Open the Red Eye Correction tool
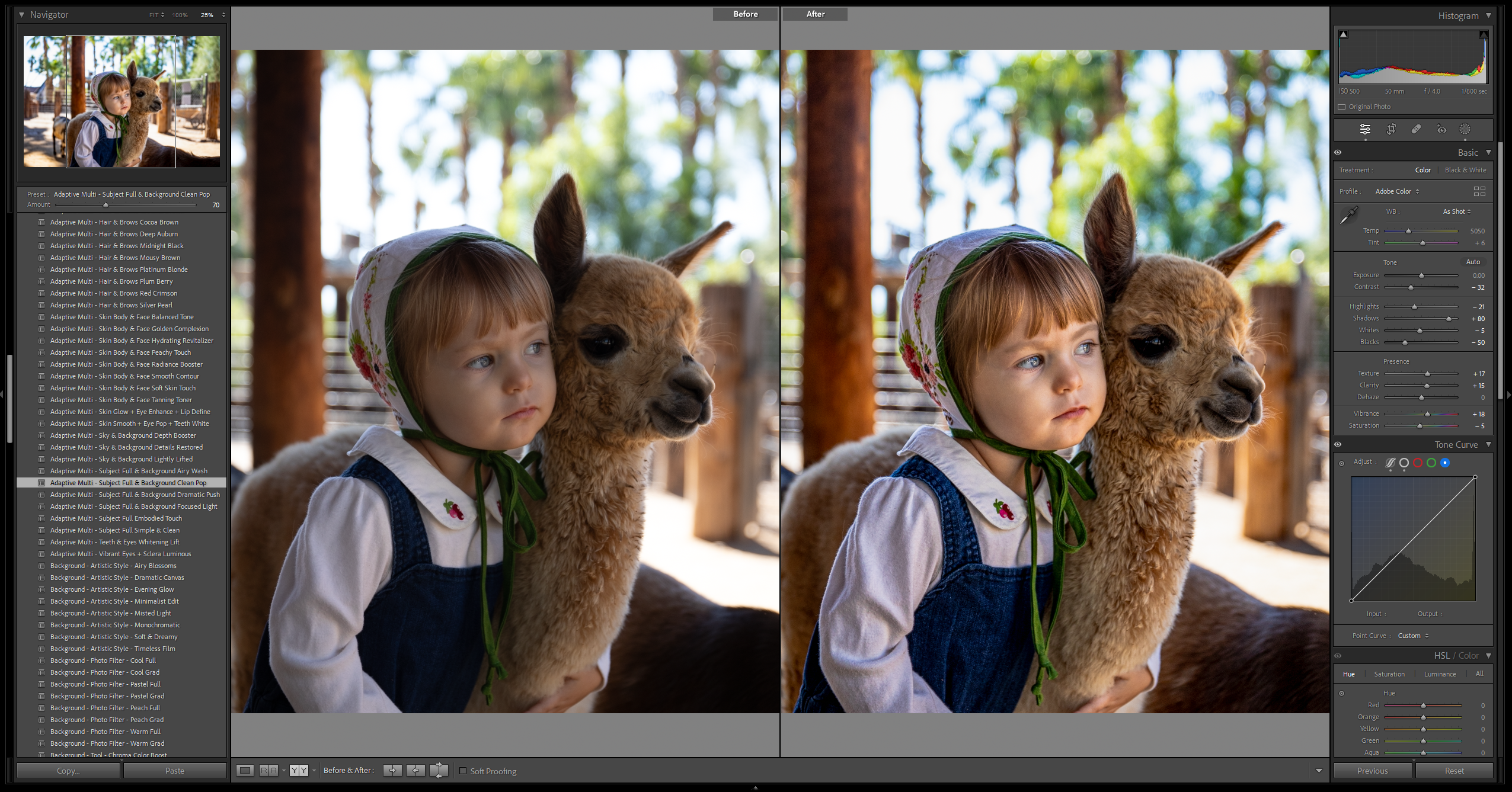 (x=1441, y=129)
